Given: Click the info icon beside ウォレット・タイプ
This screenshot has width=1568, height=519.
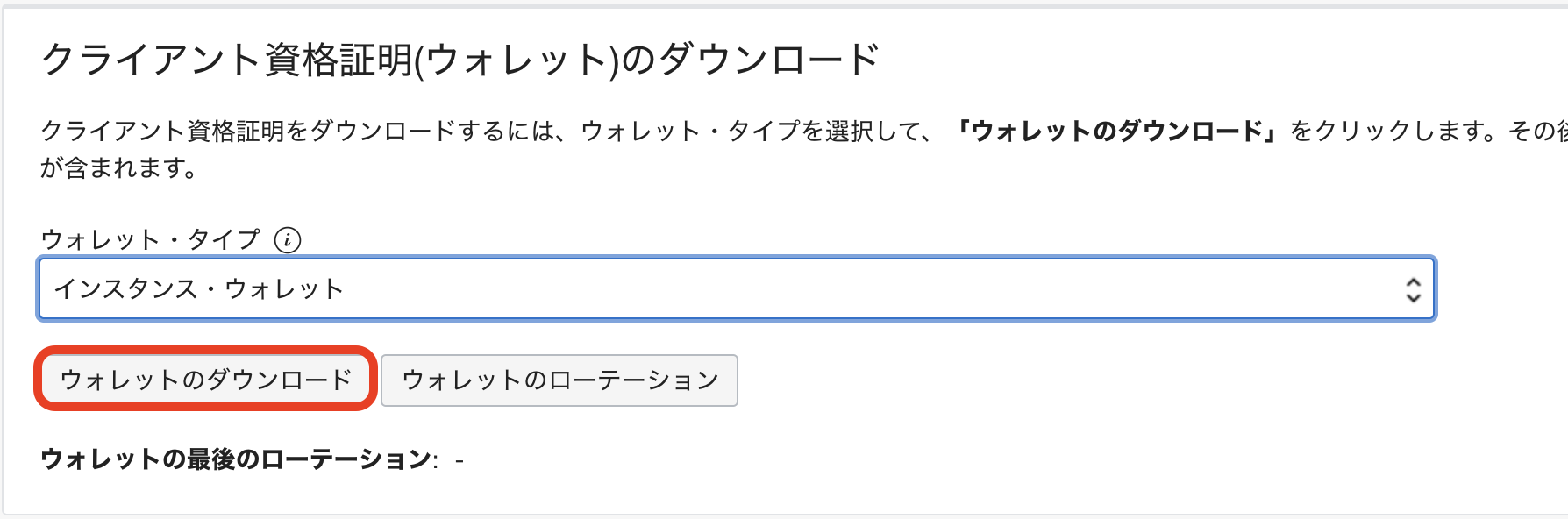Looking at the screenshot, I should (x=288, y=239).
